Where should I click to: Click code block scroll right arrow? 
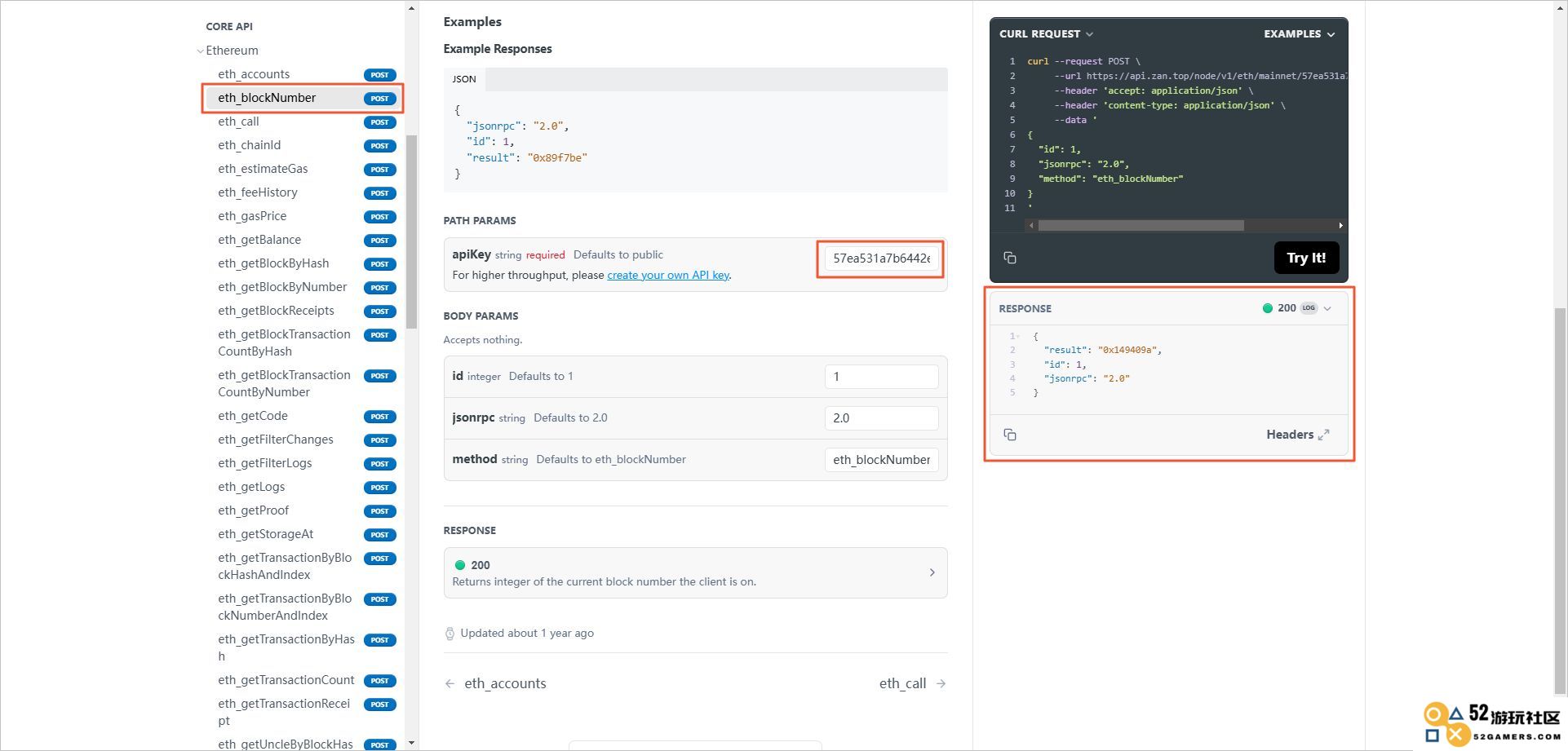pyautogui.click(x=1340, y=225)
